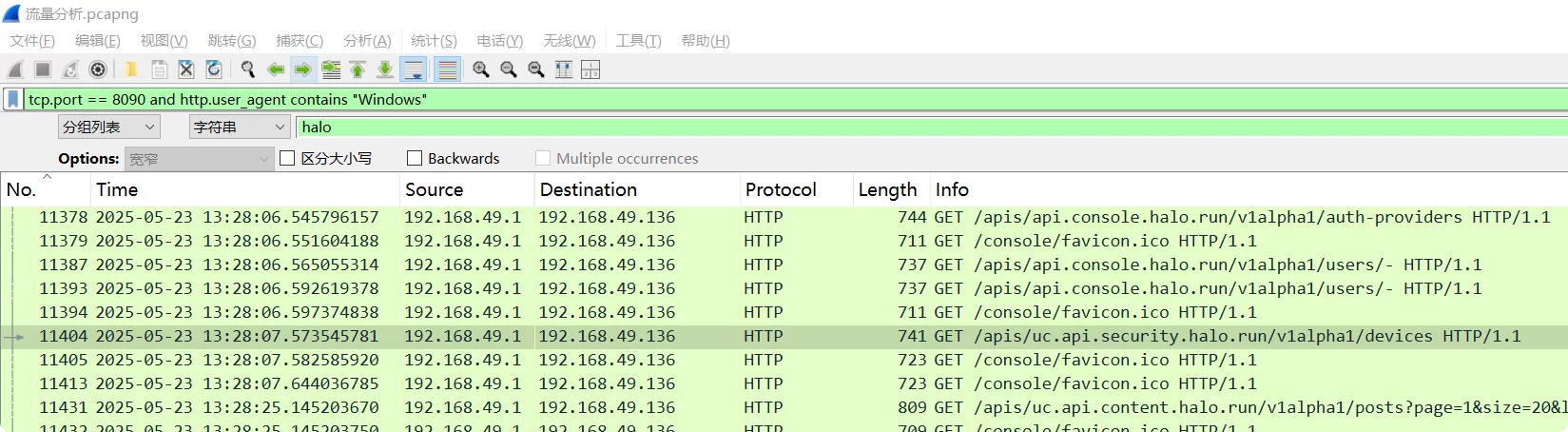1568x432 pixels.
Task: Save the capture file icon
Action: [159, 69]
